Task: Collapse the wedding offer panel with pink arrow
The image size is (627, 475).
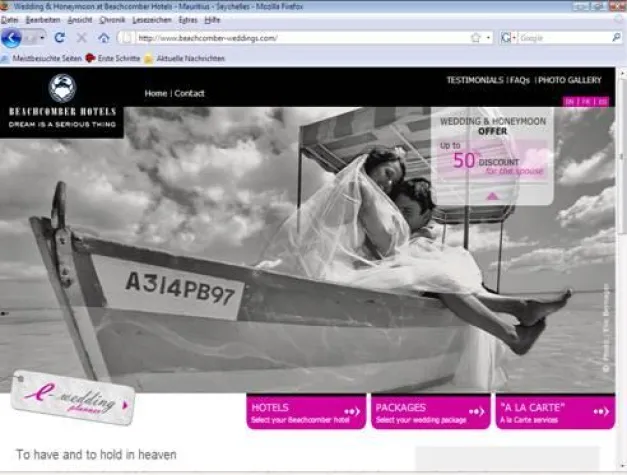Action: (492, 196)
